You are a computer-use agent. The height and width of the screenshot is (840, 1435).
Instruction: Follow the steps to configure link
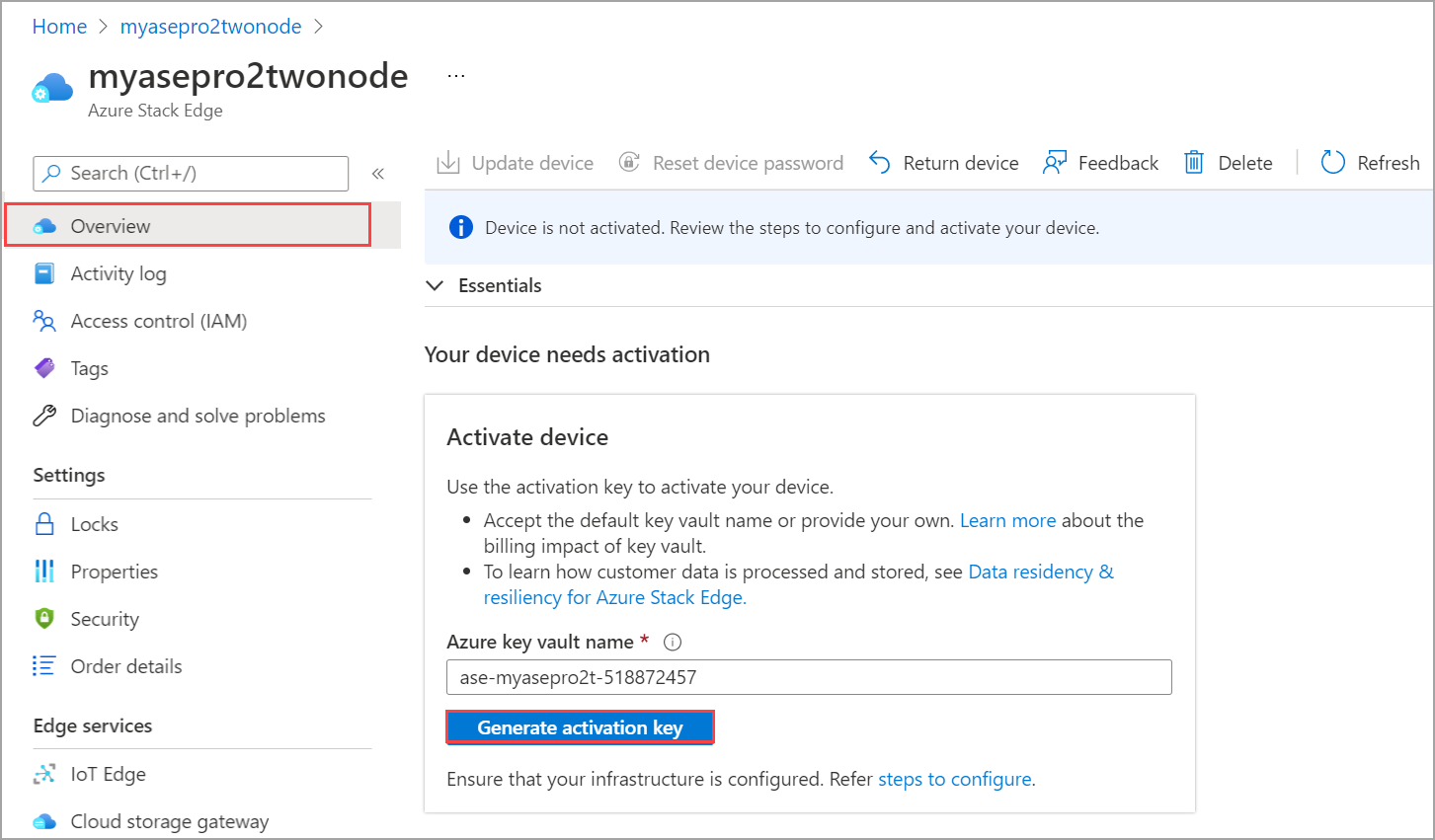tap(955, 779)
